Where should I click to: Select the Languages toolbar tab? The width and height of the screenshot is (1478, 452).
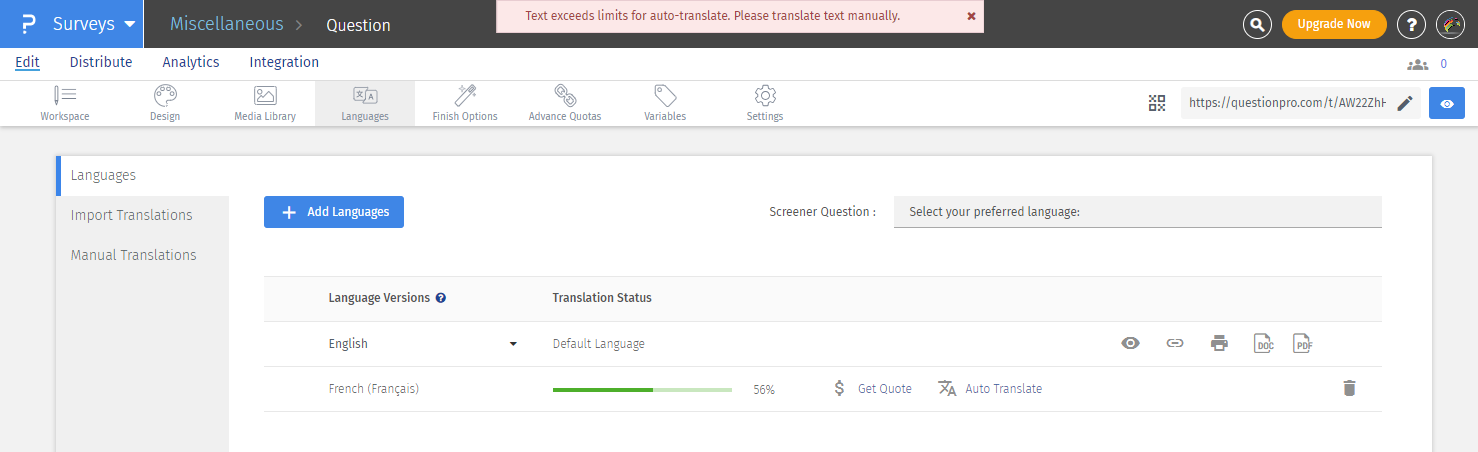point(365,103)
